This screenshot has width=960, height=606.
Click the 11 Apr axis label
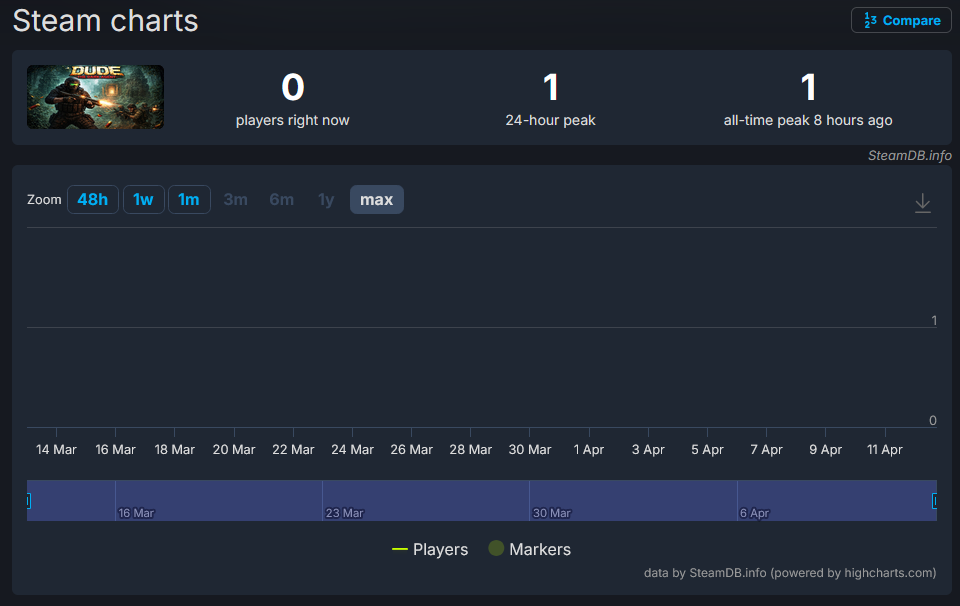[885, 449]
